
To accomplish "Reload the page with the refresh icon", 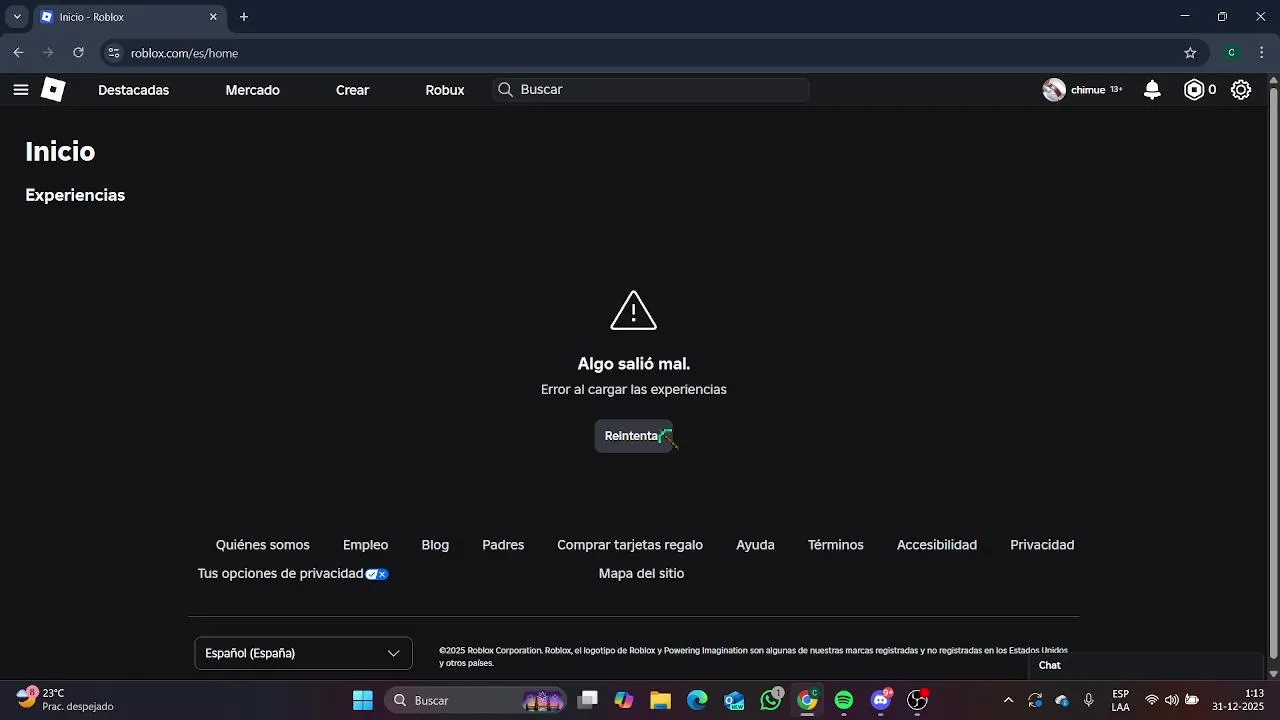I will tap(78, 53).
